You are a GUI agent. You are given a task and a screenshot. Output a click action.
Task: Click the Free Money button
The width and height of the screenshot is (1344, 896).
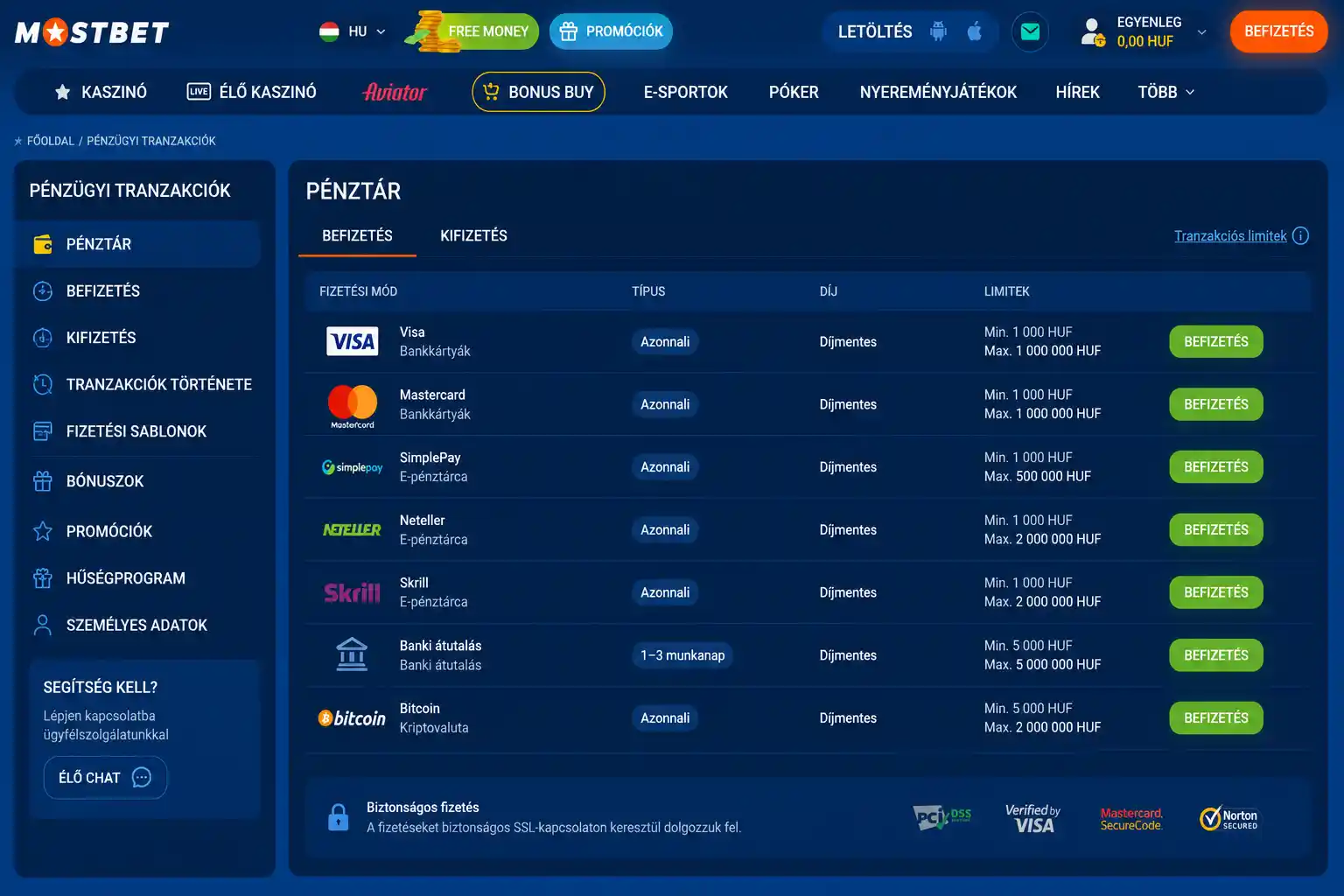pyautogui.click(x=472, y=31)
